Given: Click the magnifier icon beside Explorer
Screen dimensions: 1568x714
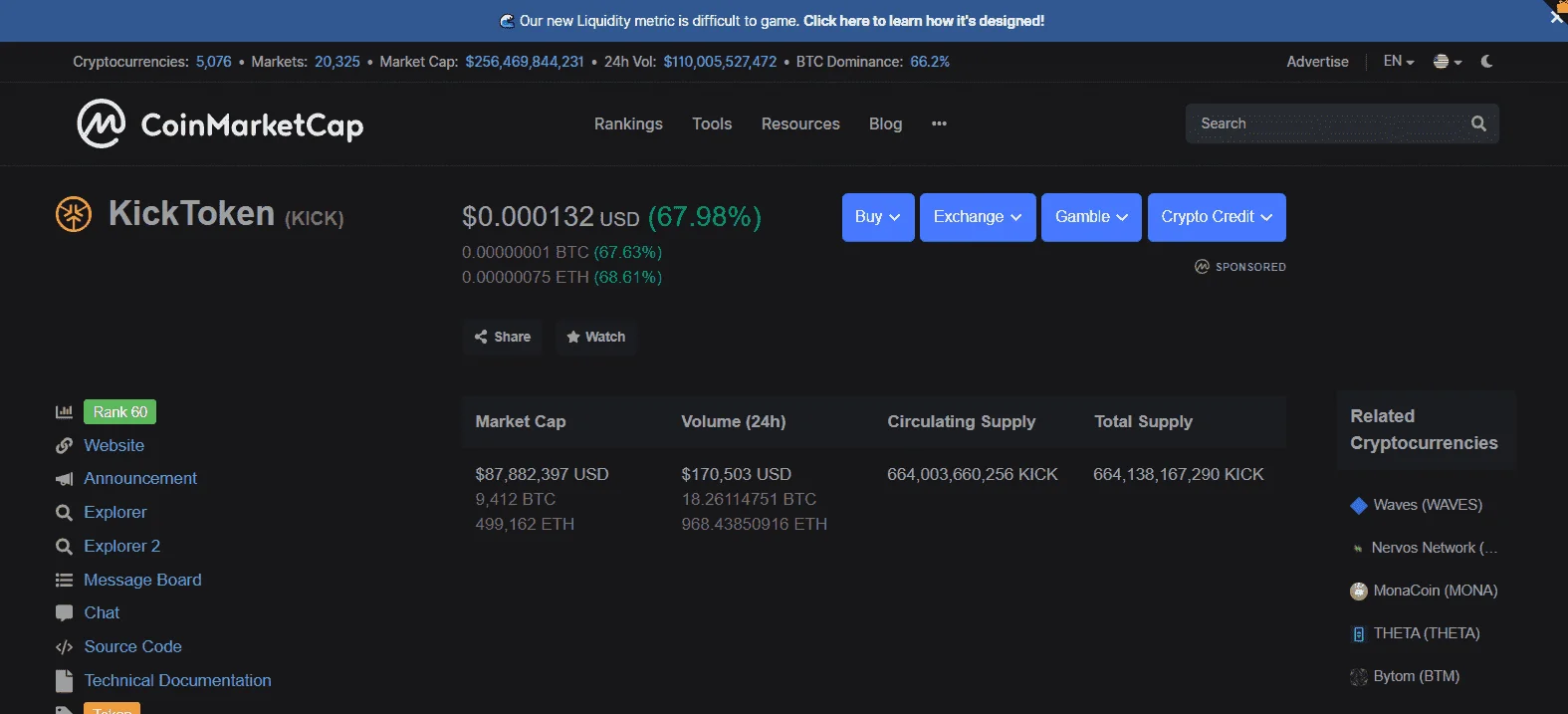Looking at the screenshot, I should pos(64,513).
